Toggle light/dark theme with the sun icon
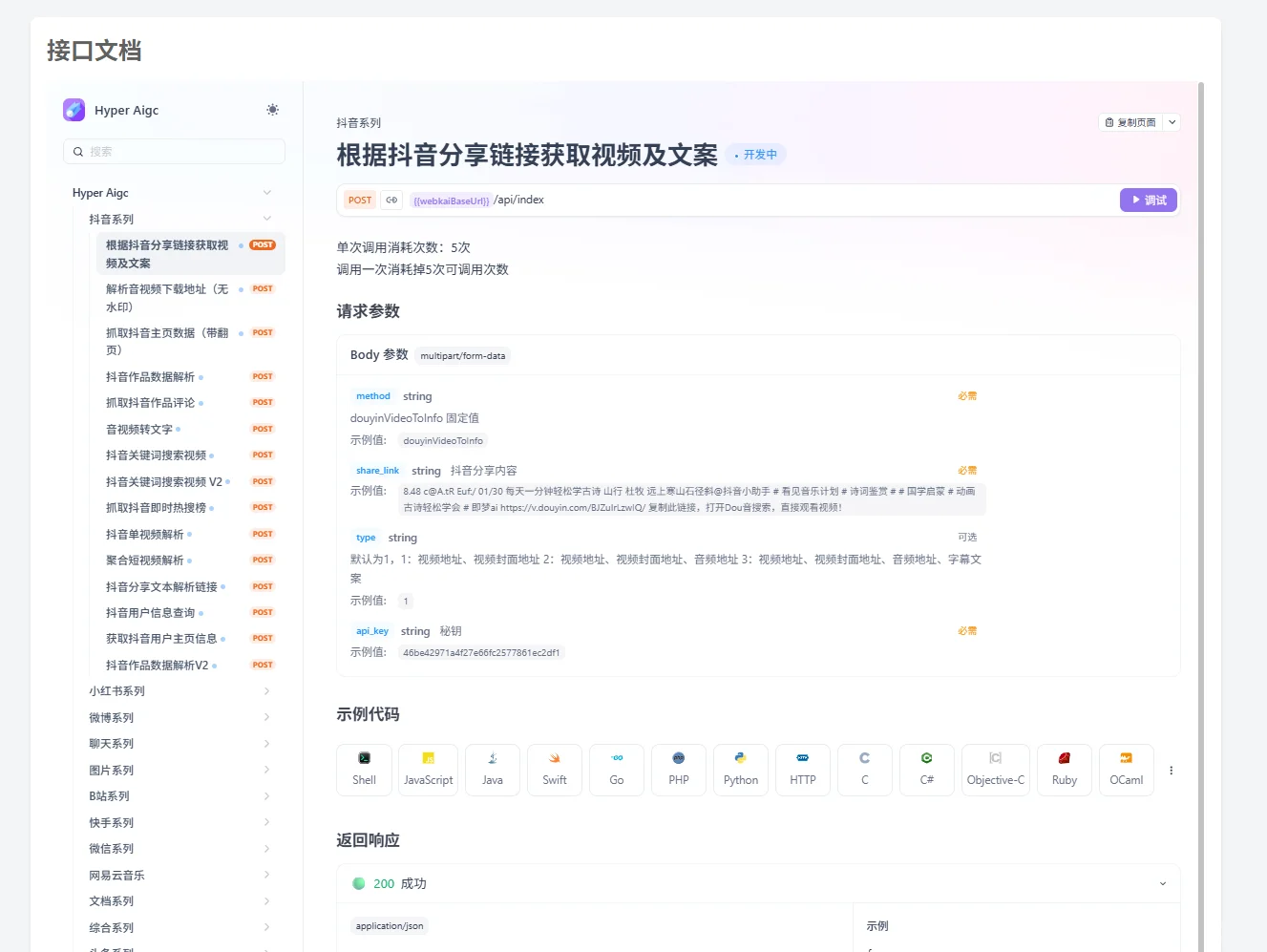Viewport: 1267px width, 952px height. [272, 109]
